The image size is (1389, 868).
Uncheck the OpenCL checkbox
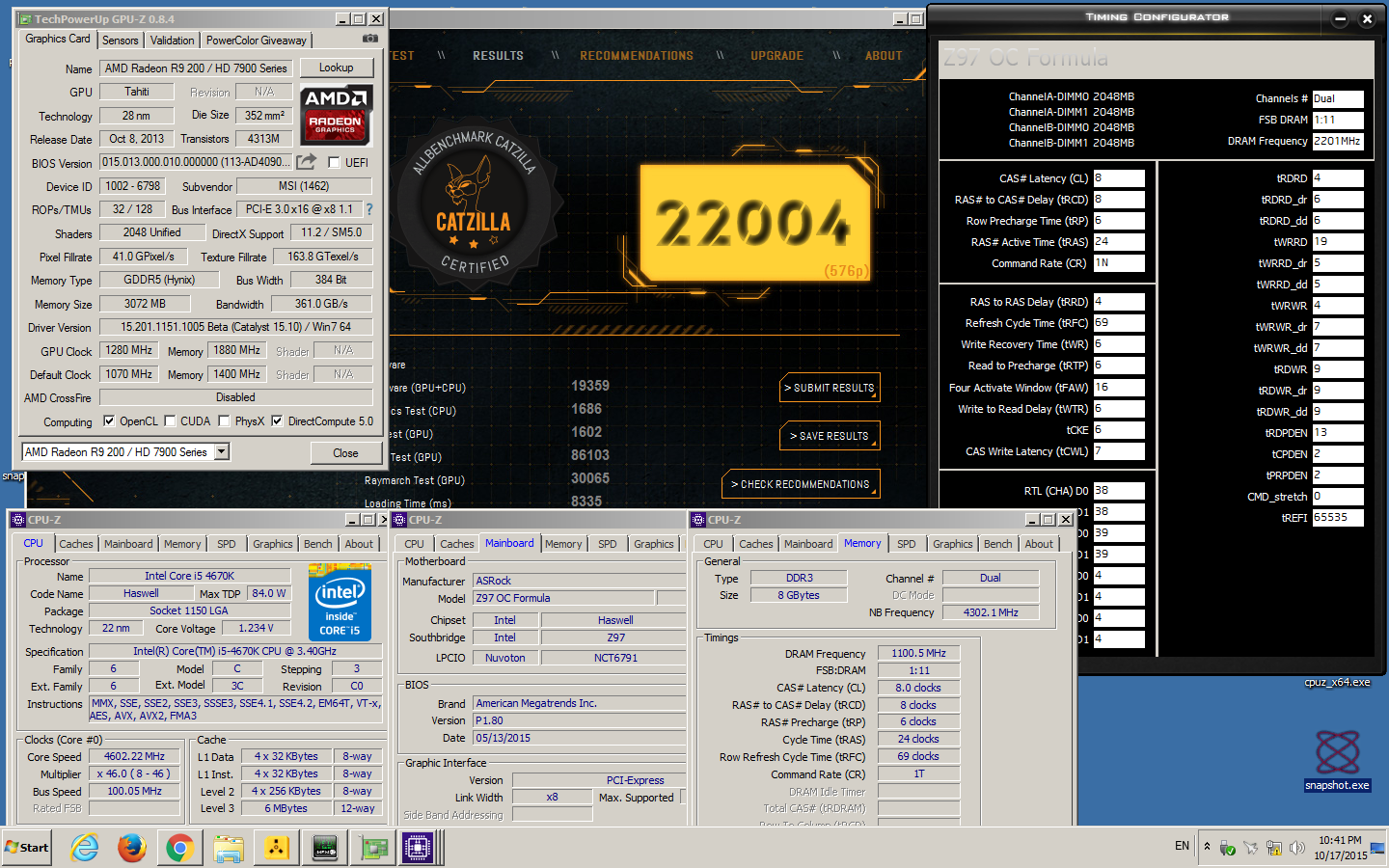click(x=109, y=420)
